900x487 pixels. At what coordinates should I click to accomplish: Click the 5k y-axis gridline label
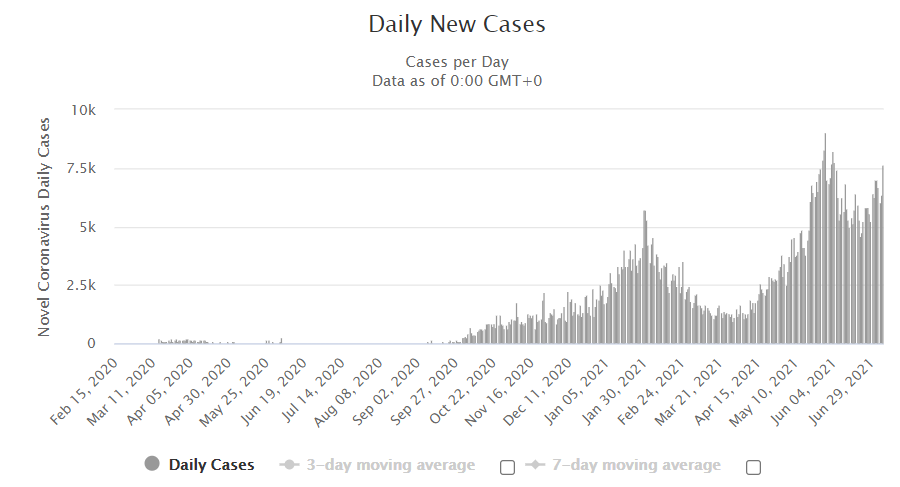88,227
